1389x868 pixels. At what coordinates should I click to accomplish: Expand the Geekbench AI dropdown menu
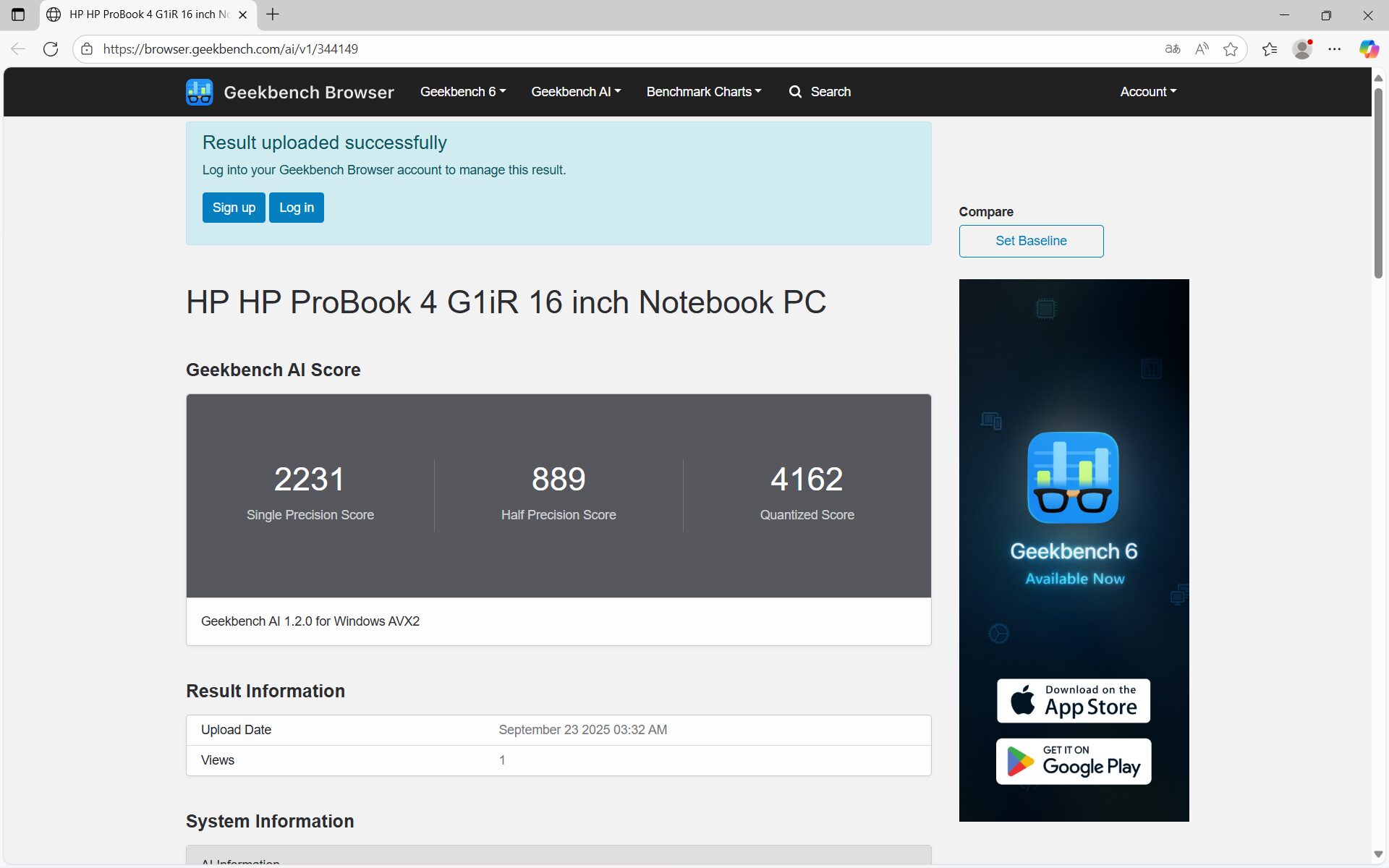(576, 92)
